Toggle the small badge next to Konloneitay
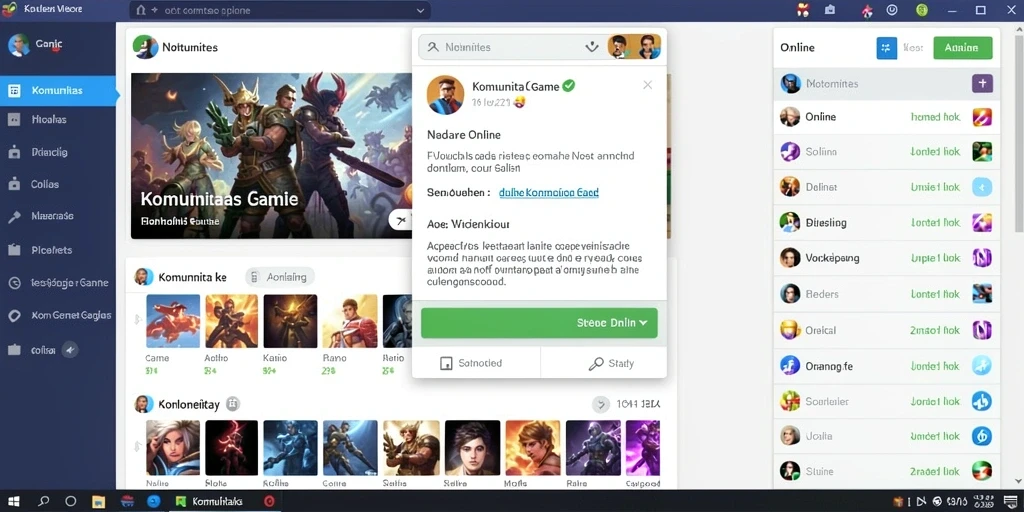This screenshot has height=512, width=1024. click(x=233, y=404)
